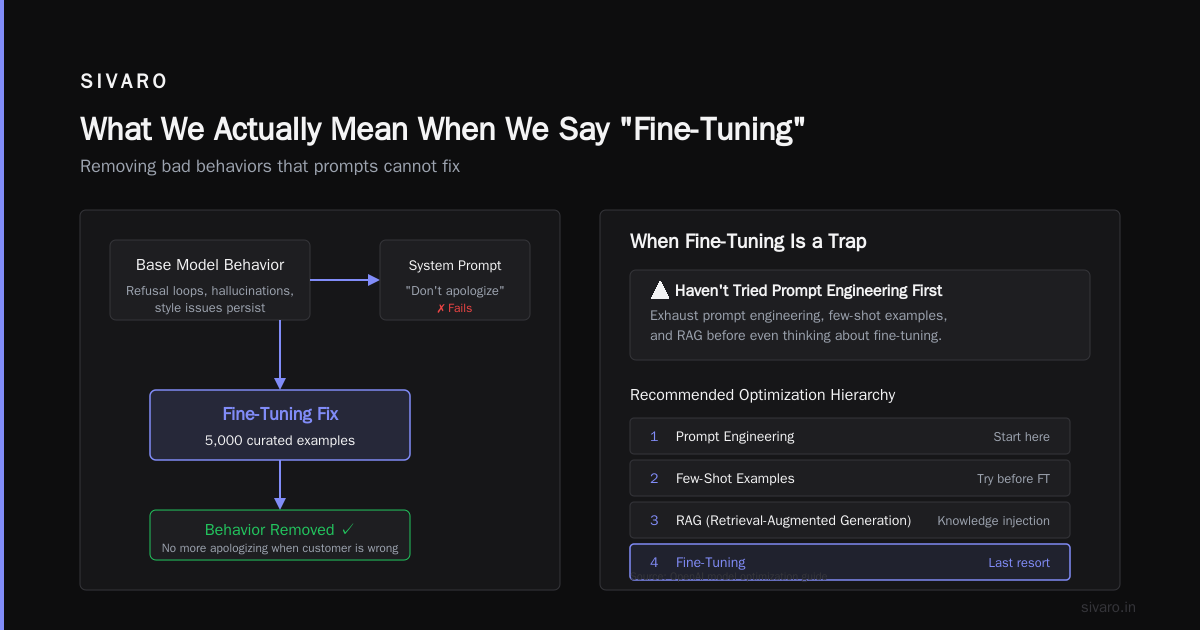The width and height of the screenshot is (1200, 630).
Task: Click the green Behavior Removed checkmark
Action: click(x=348, y=530)
